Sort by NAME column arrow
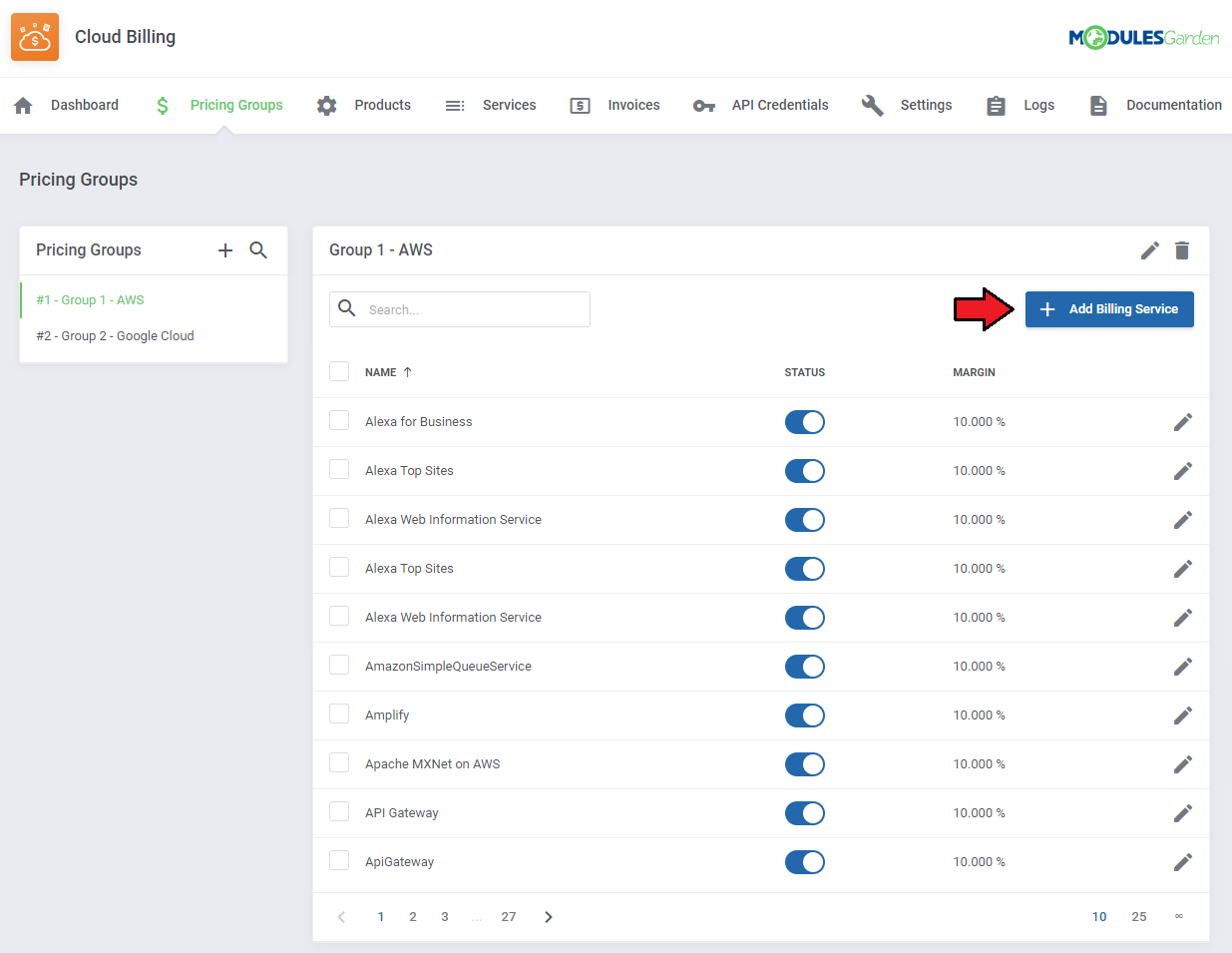 pyautogui.click(x=407, y=372)
